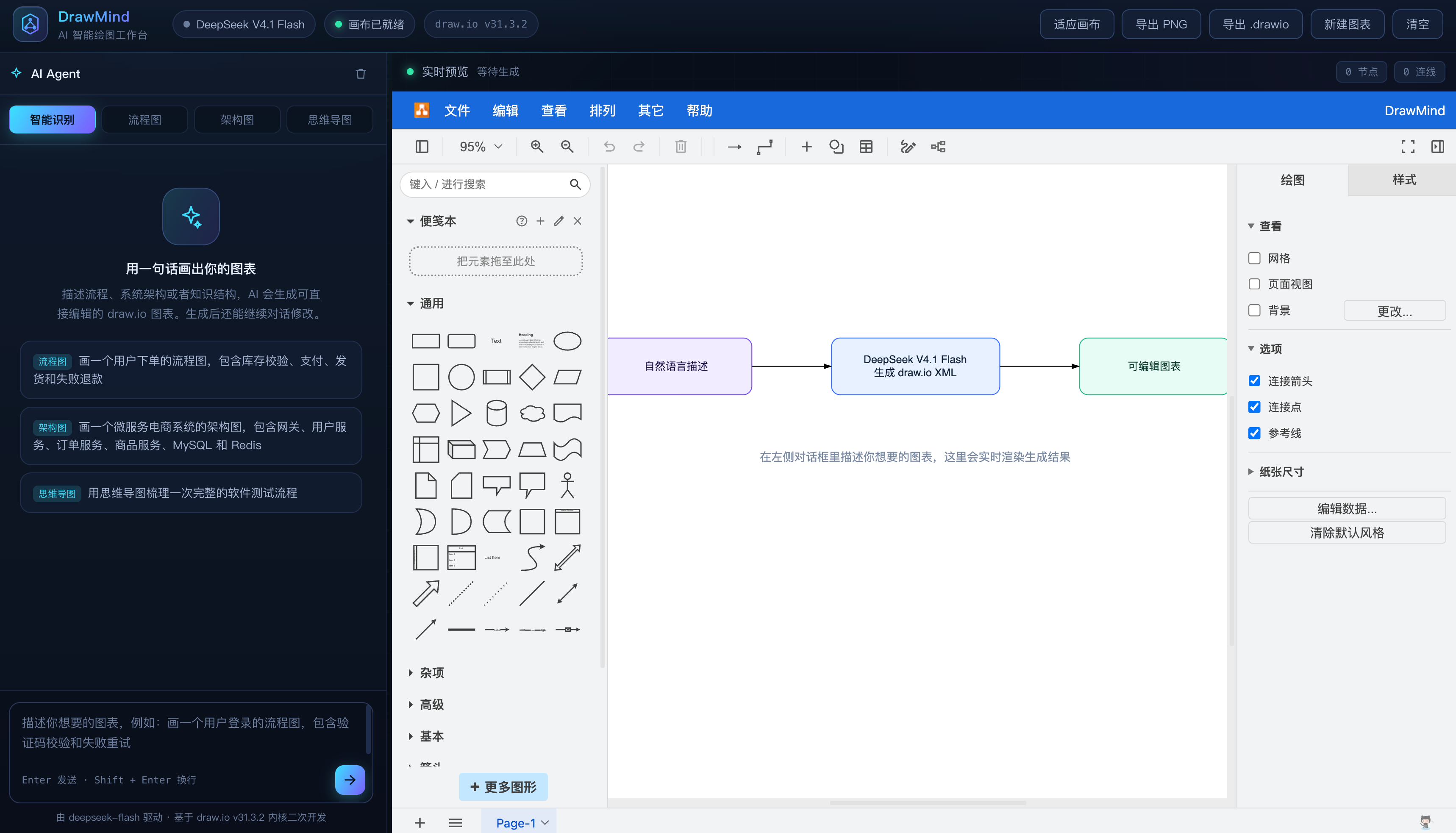Click the fullscreen icon
Screen dimensions: 1456x833
pyautogui.click(x=1408, y=147)
